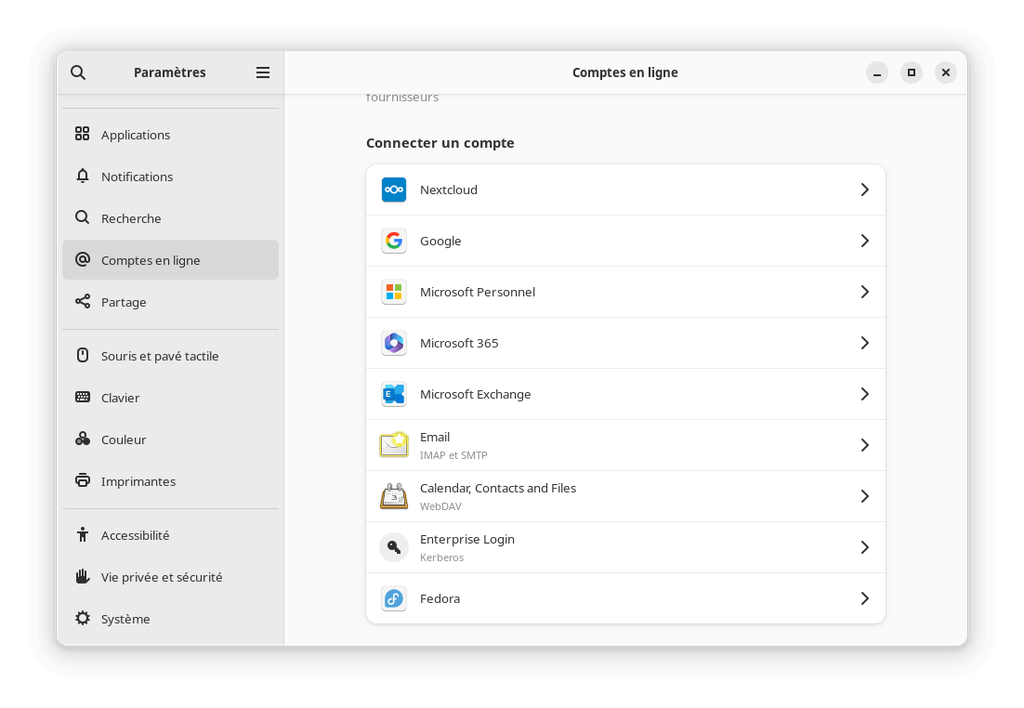Open Vie privée et sécurité settings

pyautogui.click(x=170, y=577)
